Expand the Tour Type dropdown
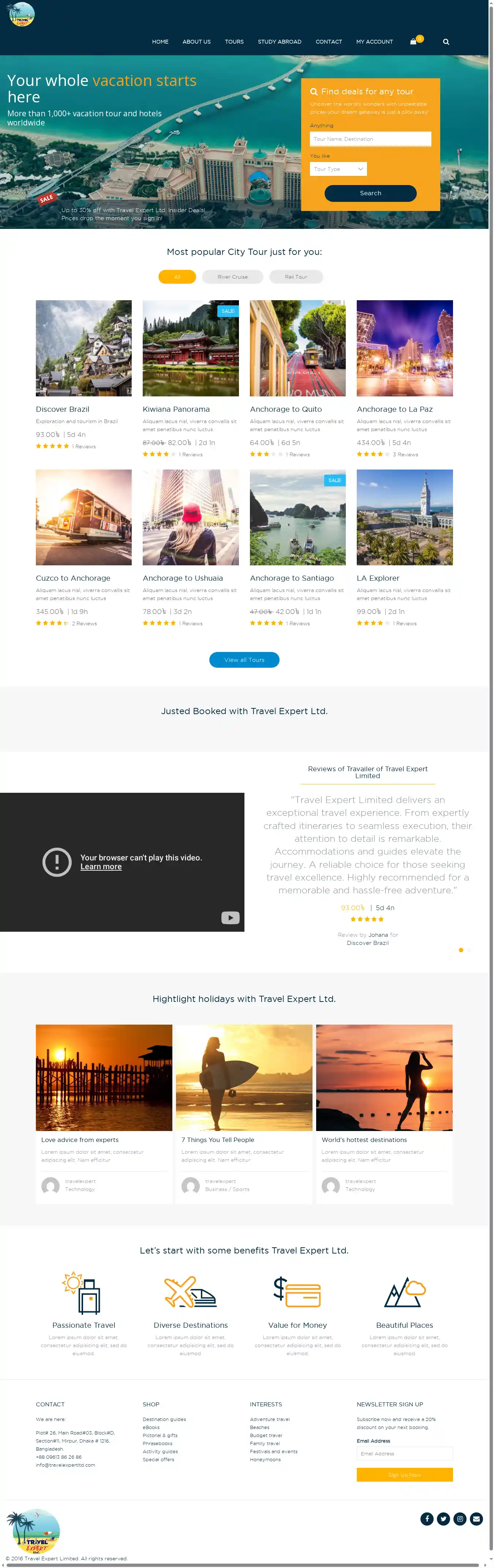The image size is (494, 1568). 339,169
